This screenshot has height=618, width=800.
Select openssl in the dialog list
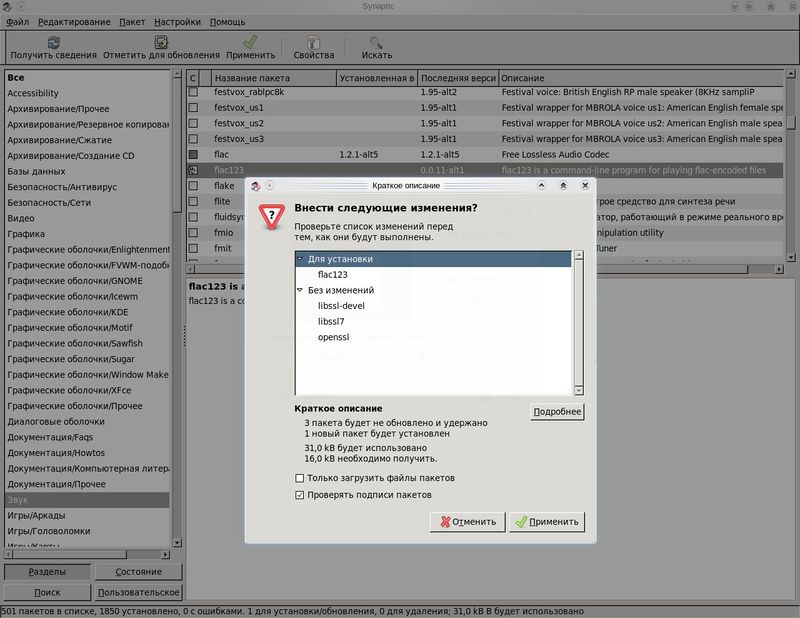334,337
